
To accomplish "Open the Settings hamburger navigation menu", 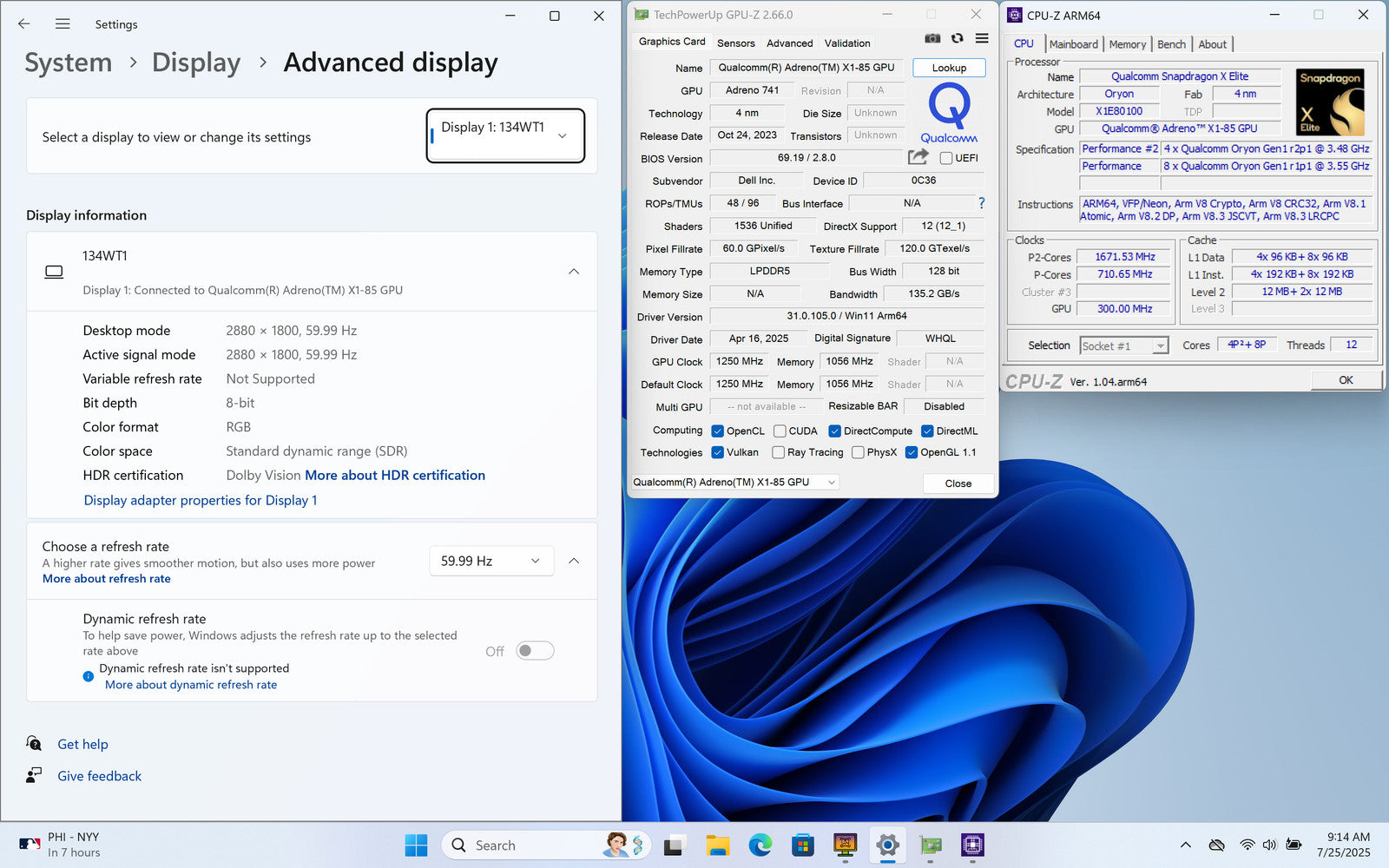I will pyautogui.click(x=63, y=24).
